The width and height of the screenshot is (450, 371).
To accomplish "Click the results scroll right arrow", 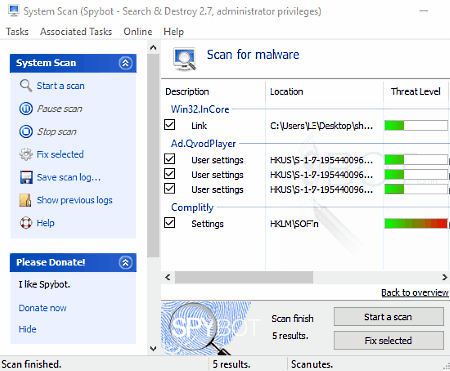I will pos(444,277).
